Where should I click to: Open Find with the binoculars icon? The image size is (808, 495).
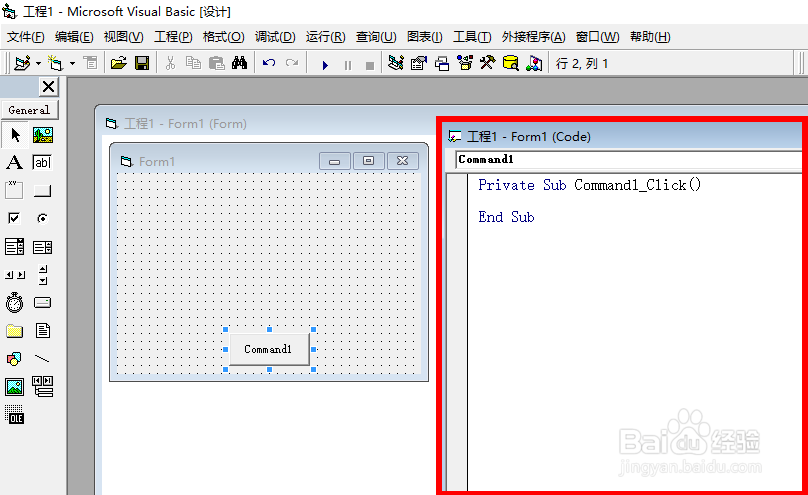point(240,63)
